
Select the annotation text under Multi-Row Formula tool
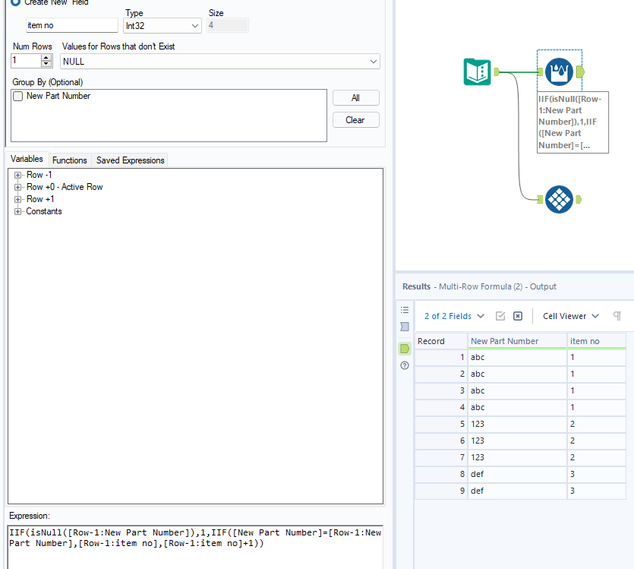click(x=572, y=122)
